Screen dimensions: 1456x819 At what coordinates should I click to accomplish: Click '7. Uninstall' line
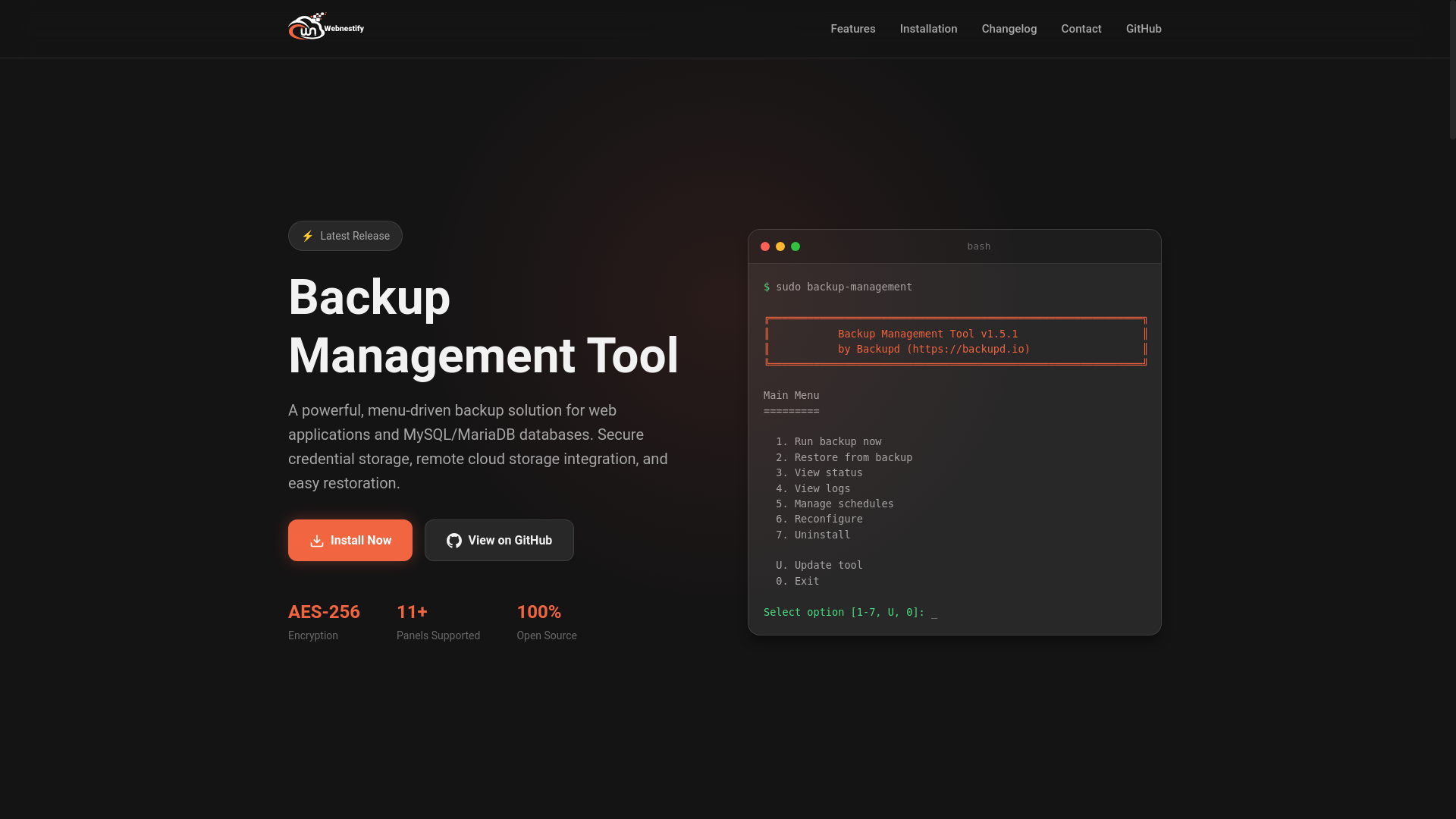[813, 535]
